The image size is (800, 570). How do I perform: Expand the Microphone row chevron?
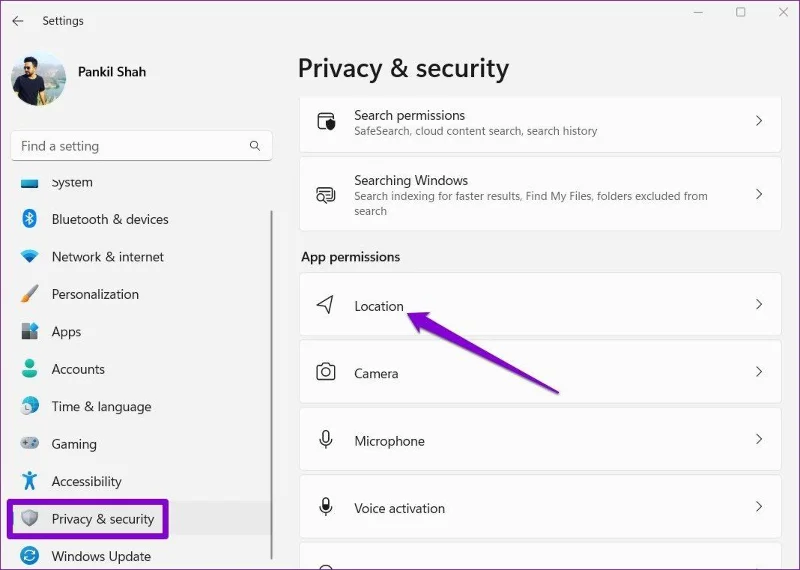[x=759, y=439]
